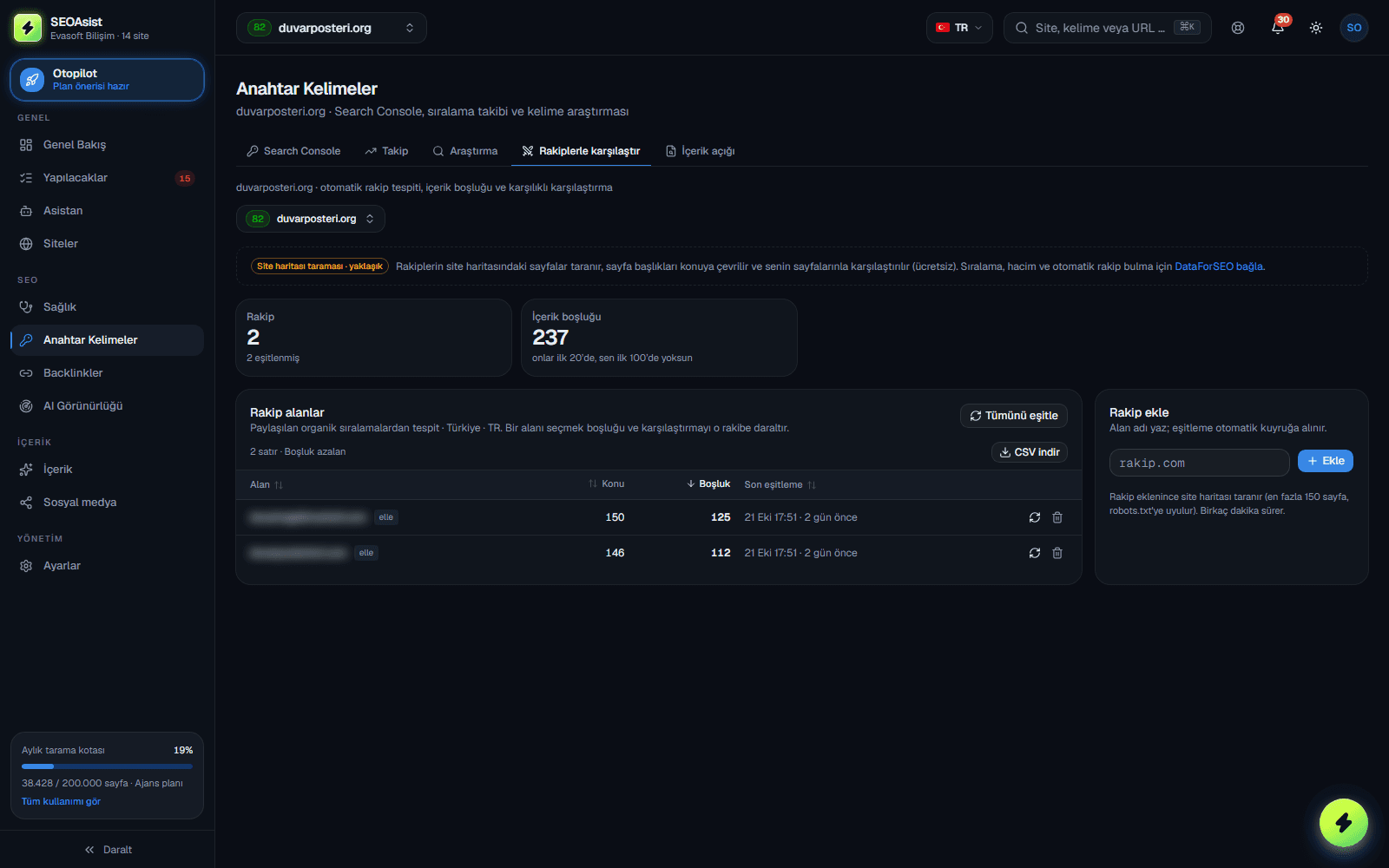The width and height of the screenshot is (1389, 868).
Task: Switch to the İçerik açığı tab
Action: pyautogui.click(x=701, y=151)
